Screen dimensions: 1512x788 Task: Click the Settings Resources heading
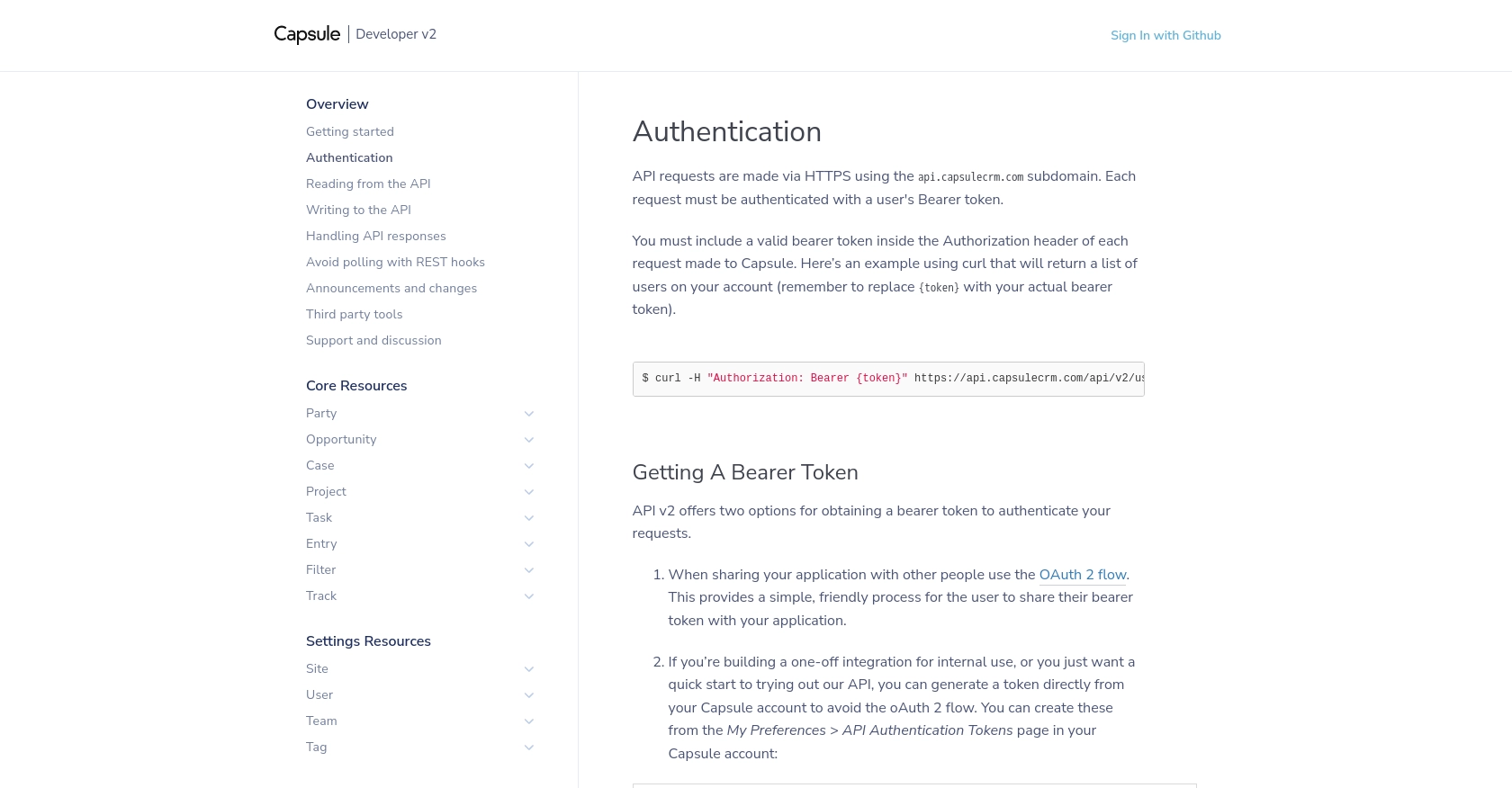pos(368,641)
